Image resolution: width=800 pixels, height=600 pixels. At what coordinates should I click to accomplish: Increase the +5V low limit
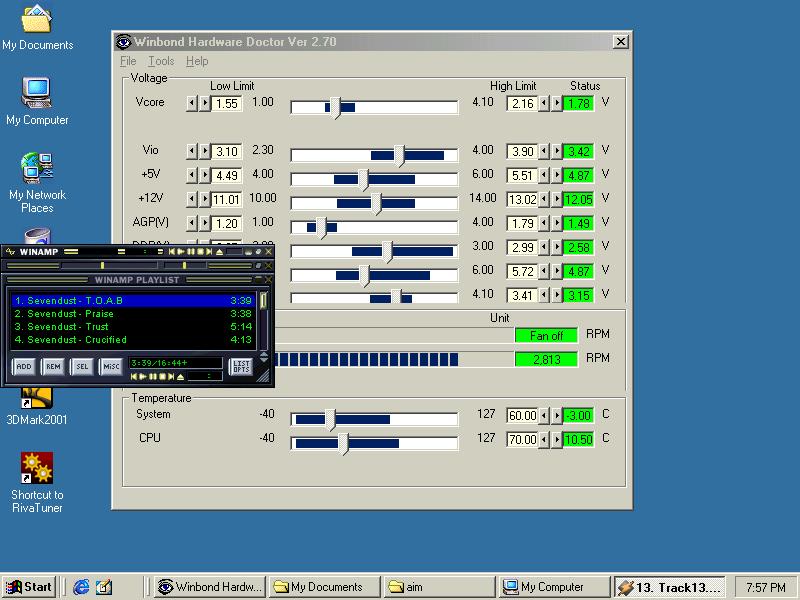pos(205,175)
